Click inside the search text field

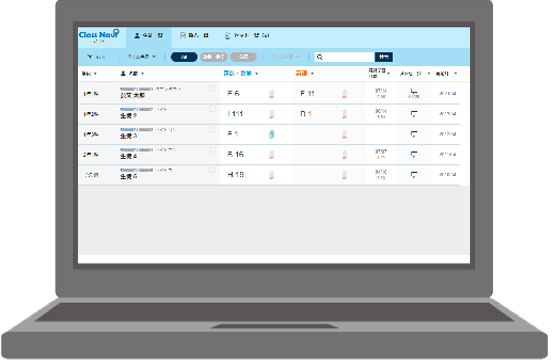point(345,57)
